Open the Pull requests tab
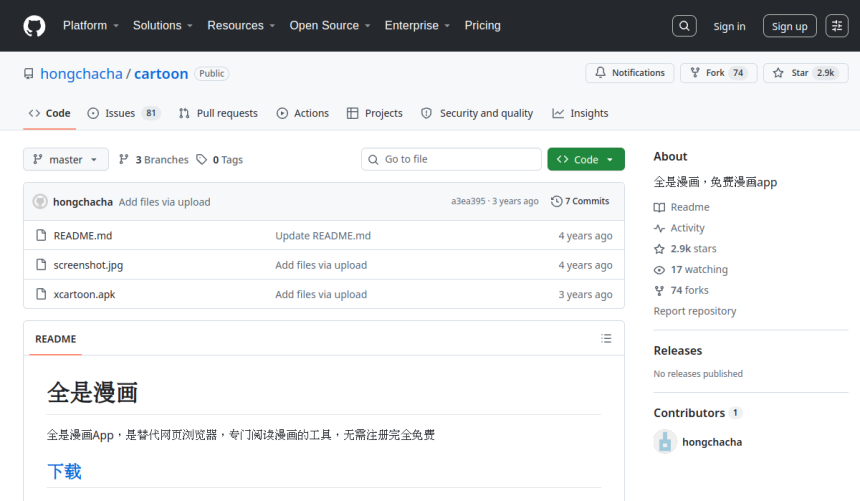This screenshot has height=501, width=860. pyautogui.click(x=218, y=113)
